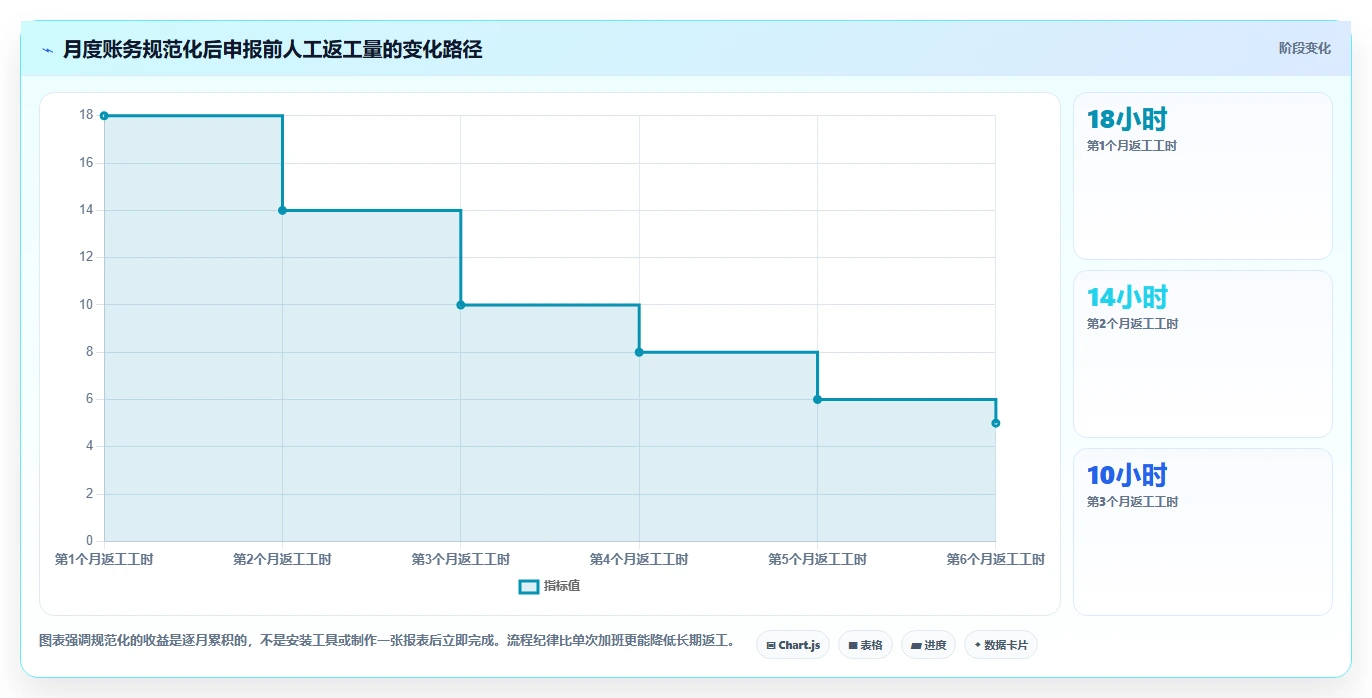Click the y-axis value 18

click(x=86, y=115)
